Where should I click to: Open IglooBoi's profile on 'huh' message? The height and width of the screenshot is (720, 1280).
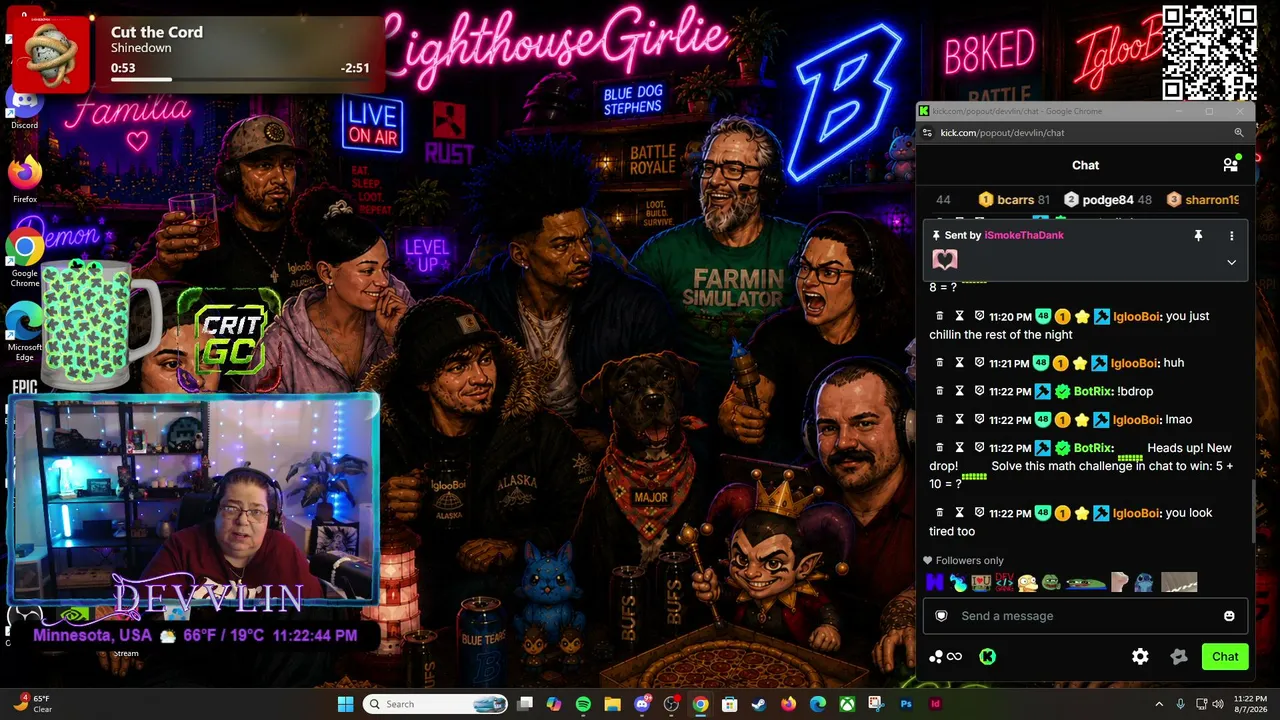pos(1133,363)
